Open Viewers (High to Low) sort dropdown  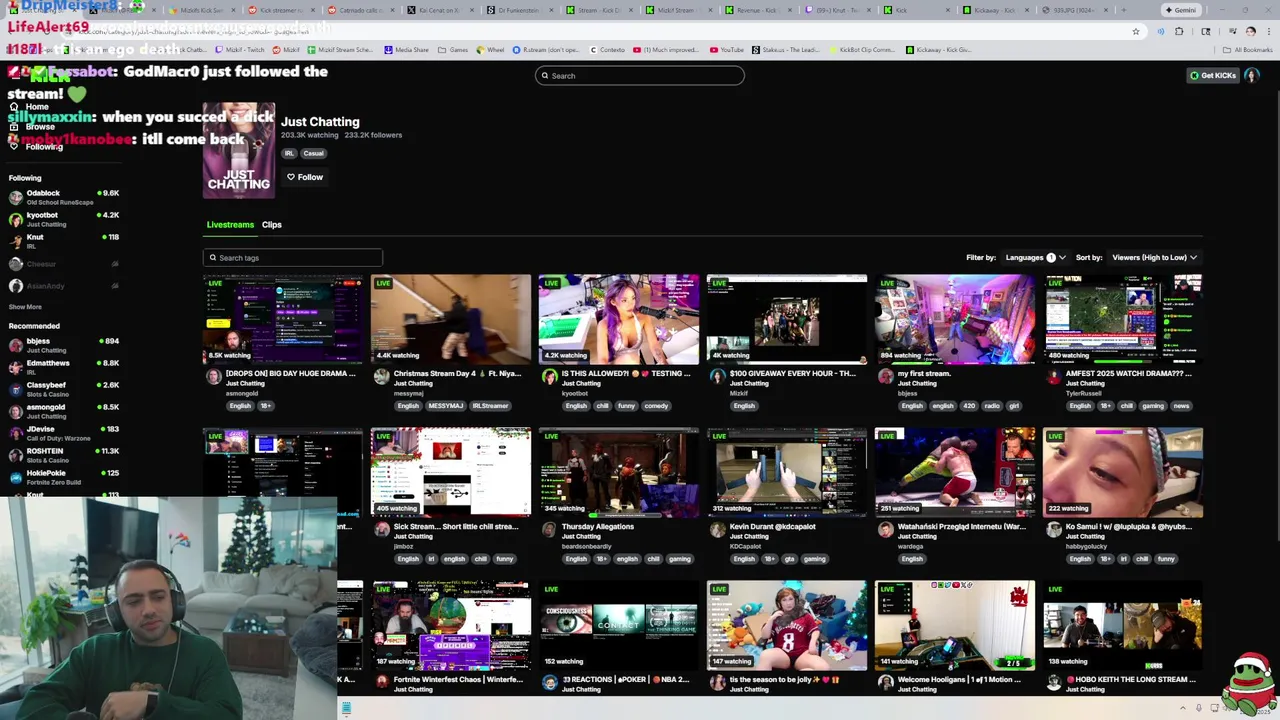pyautogui.click(x=1154, y=258)
